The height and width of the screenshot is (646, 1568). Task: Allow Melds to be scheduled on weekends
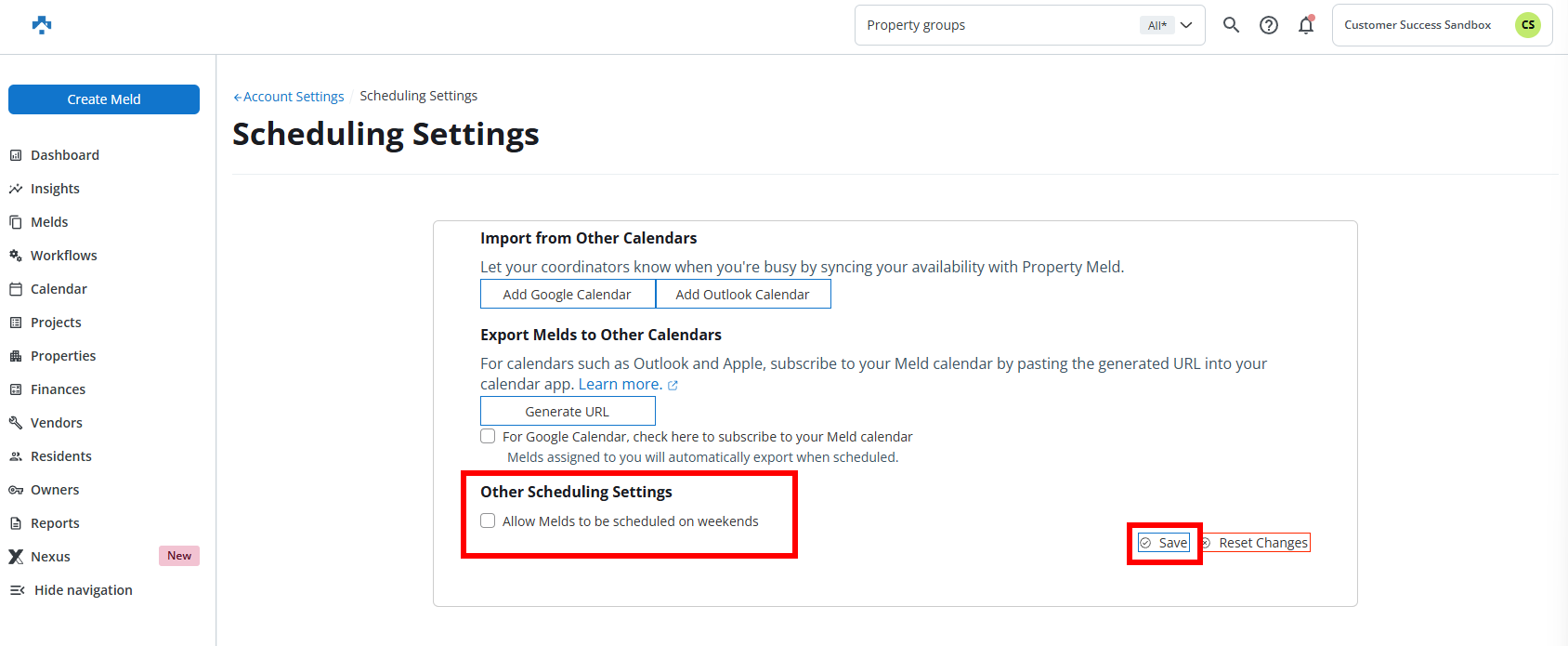click(488, 521)
